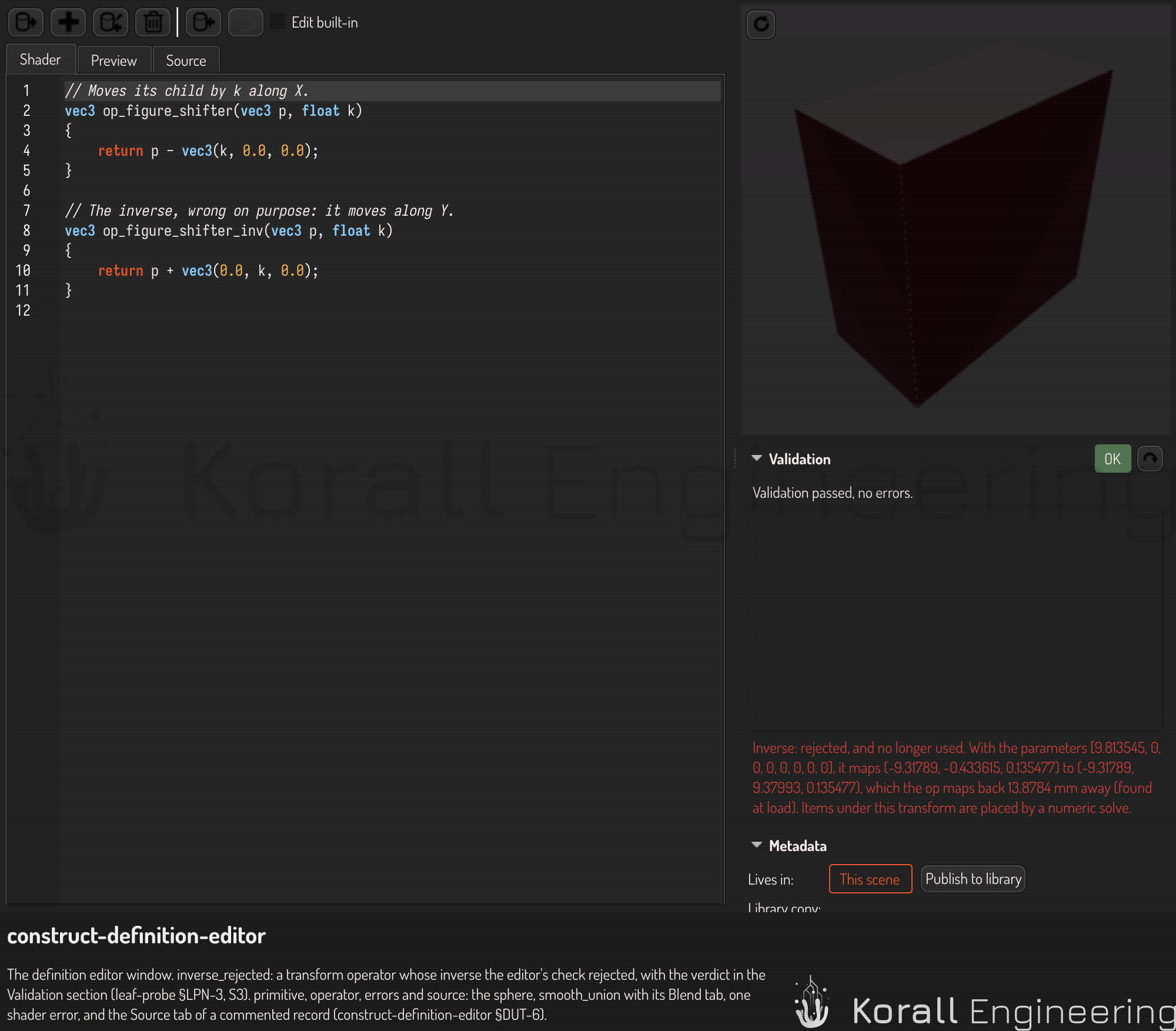
Task: Click the 'Validation passed, no errors.' message
Action: click(833, 493)
